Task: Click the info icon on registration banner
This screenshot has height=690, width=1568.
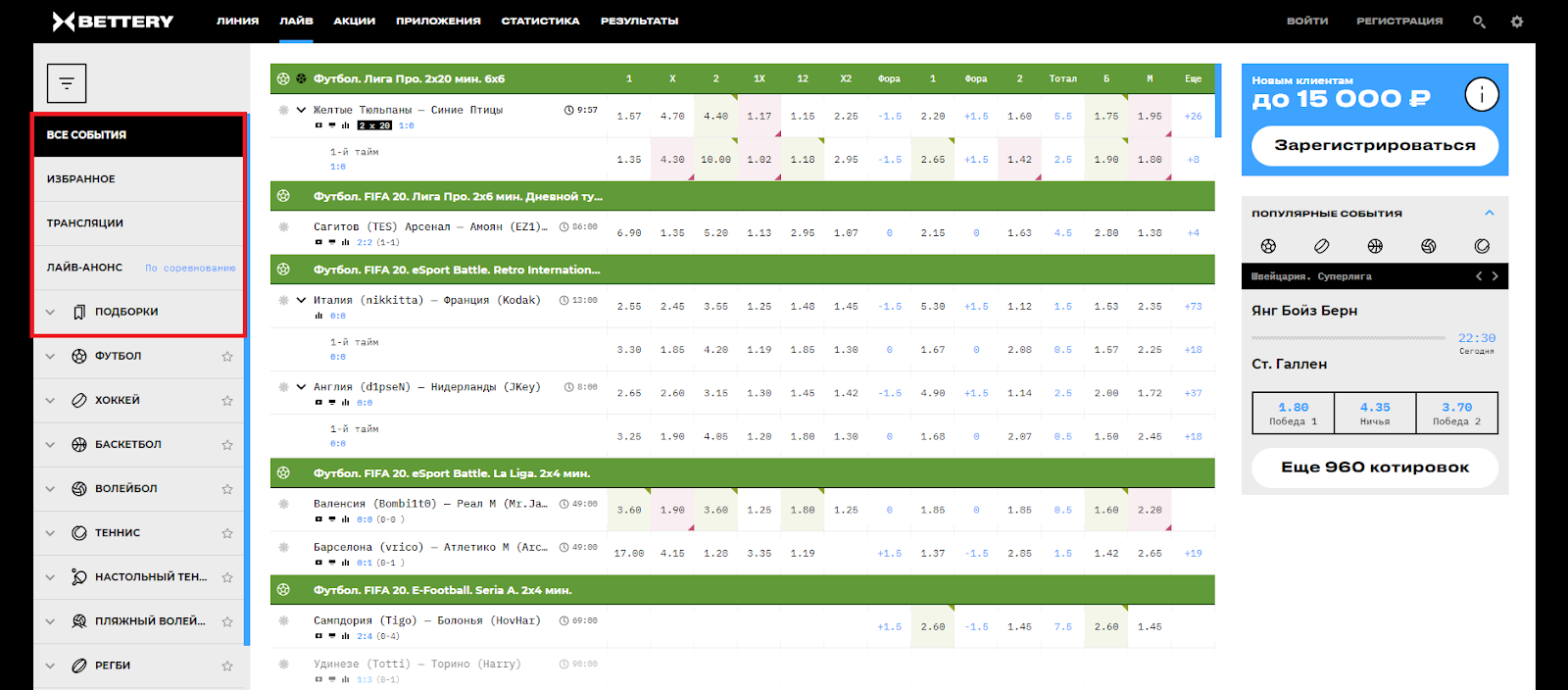Action: coord(1481,94)
